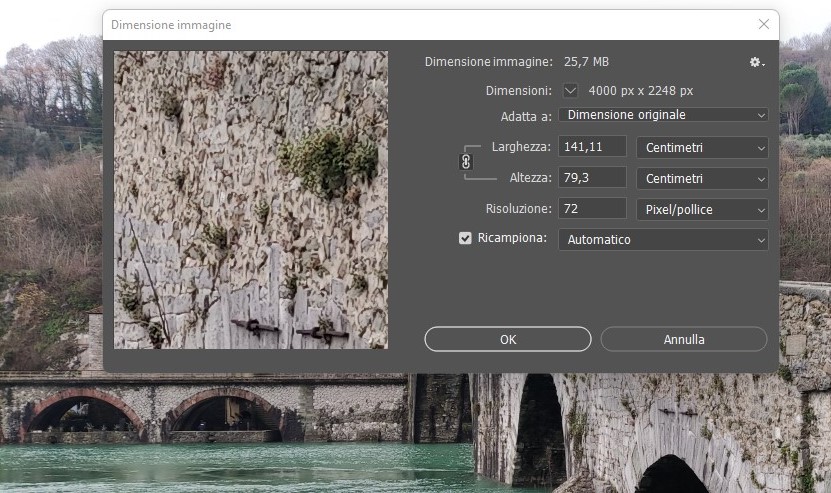Toggle the chain link constrain proportions icon
The image size is (831, 493).
click(465, 162)
